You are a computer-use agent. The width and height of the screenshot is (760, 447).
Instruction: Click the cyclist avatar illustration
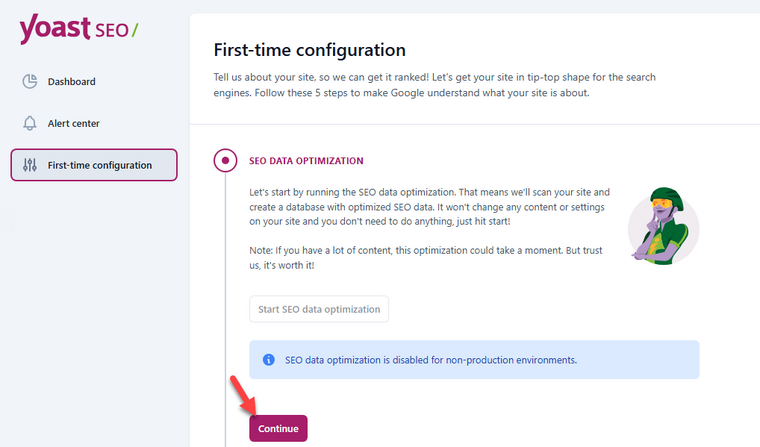[x=663, y=226]
